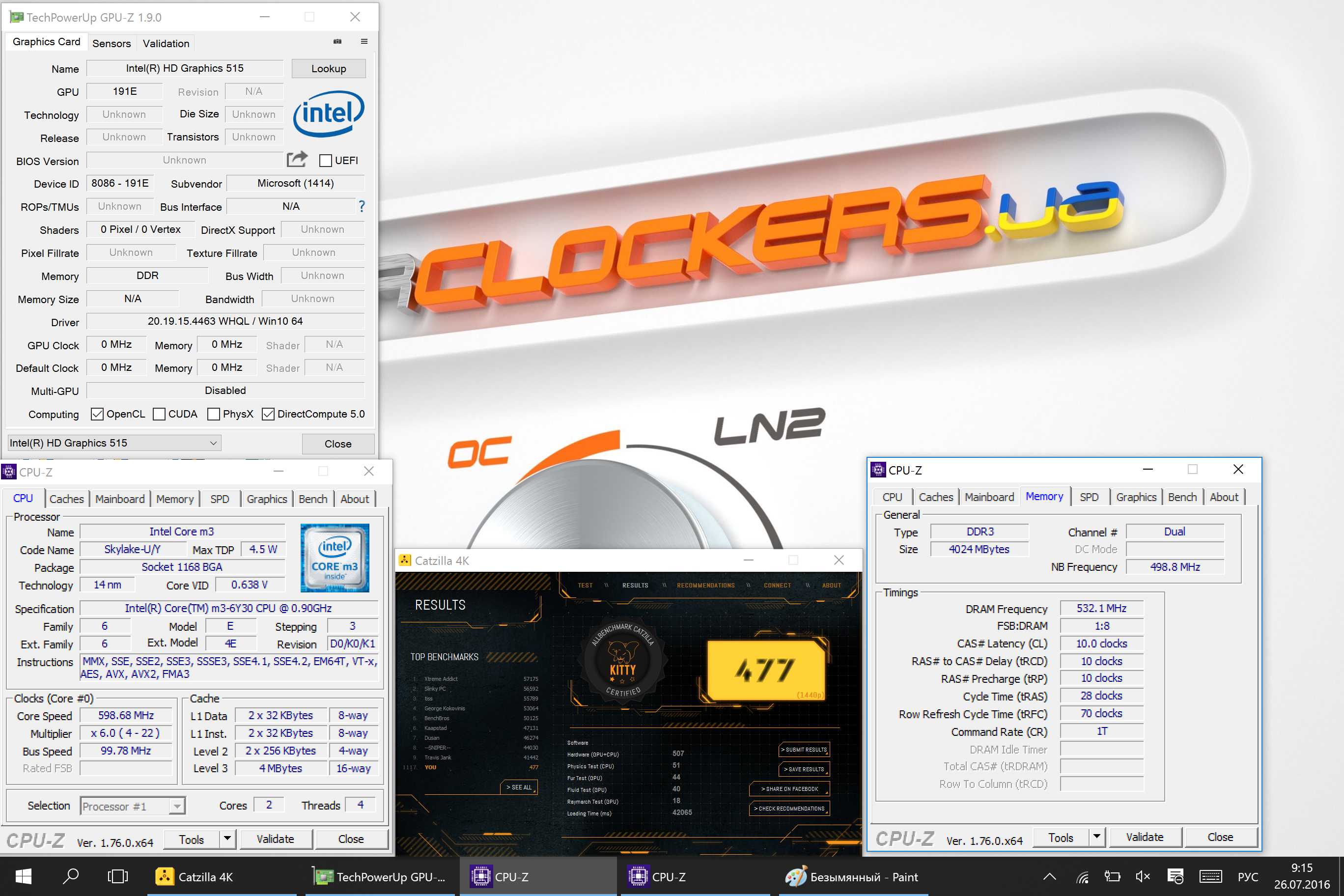The image size is (1344, 896).
Task: Switch to GPU-Z Validation tab
Action: [x=166, y=43]
